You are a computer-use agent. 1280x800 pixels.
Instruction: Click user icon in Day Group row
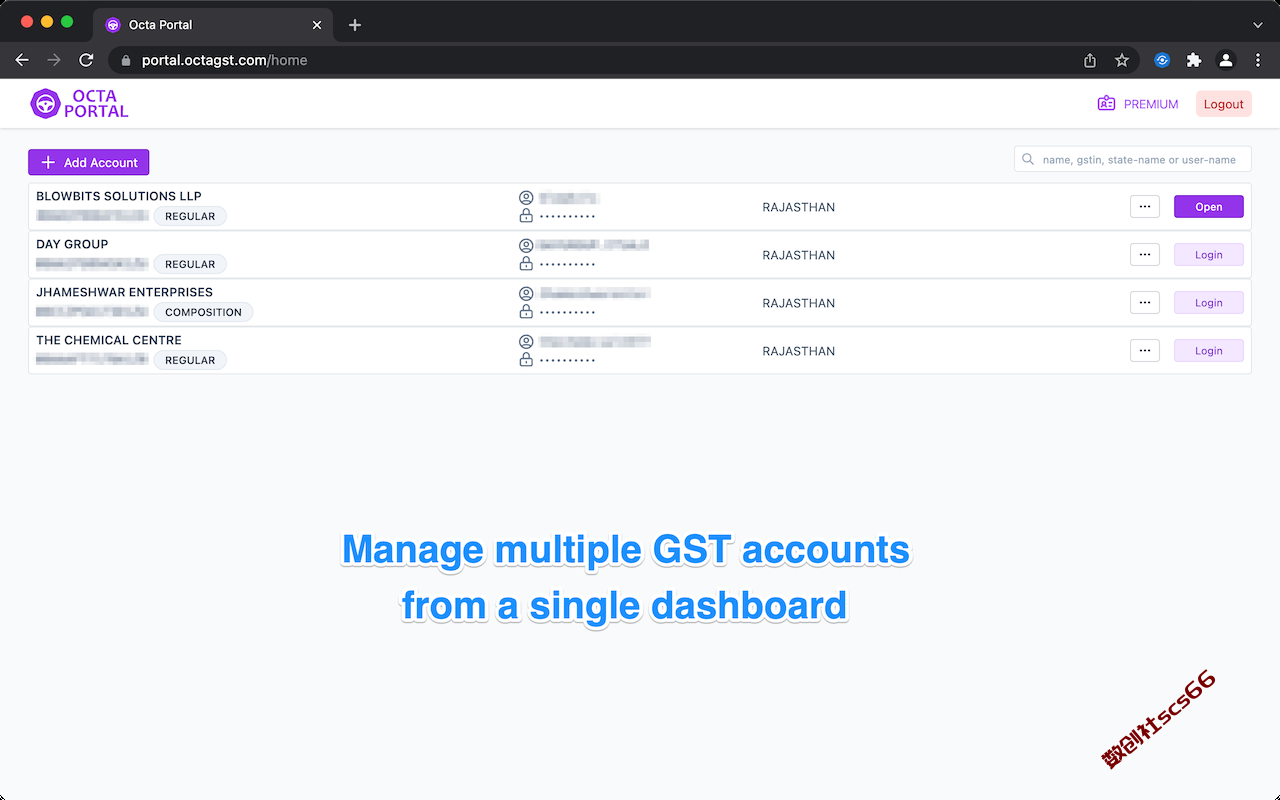point(526,246)
